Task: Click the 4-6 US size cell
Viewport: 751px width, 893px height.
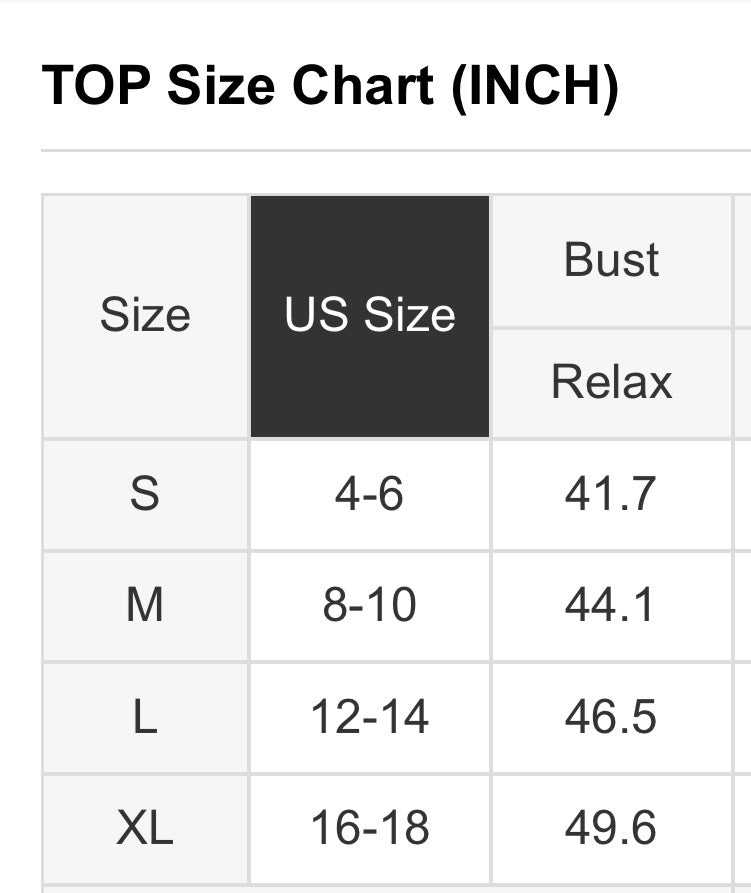Action: click(x=370, y=494)
